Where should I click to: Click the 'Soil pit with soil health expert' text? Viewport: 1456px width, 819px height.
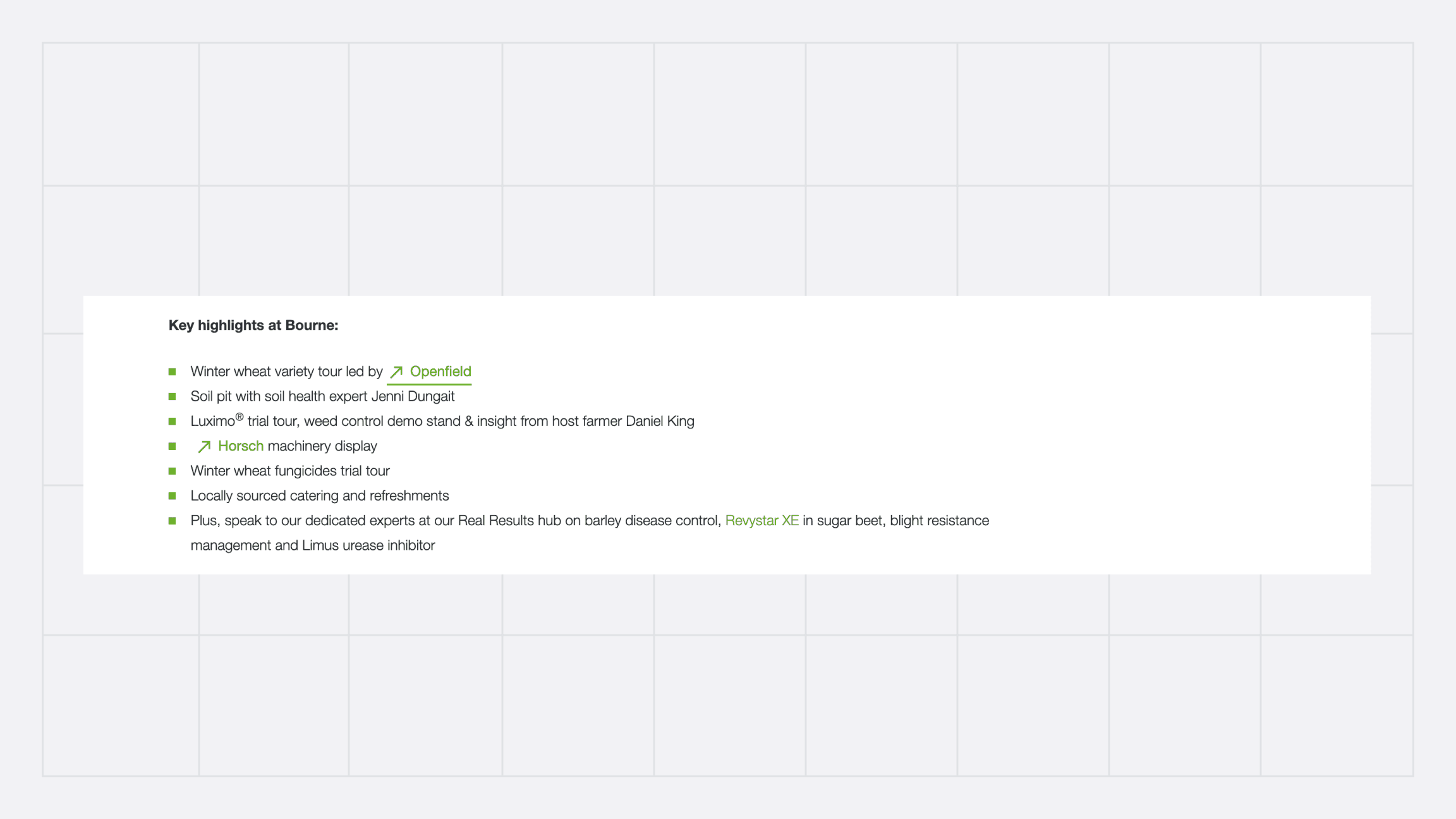tap(279, 397)
